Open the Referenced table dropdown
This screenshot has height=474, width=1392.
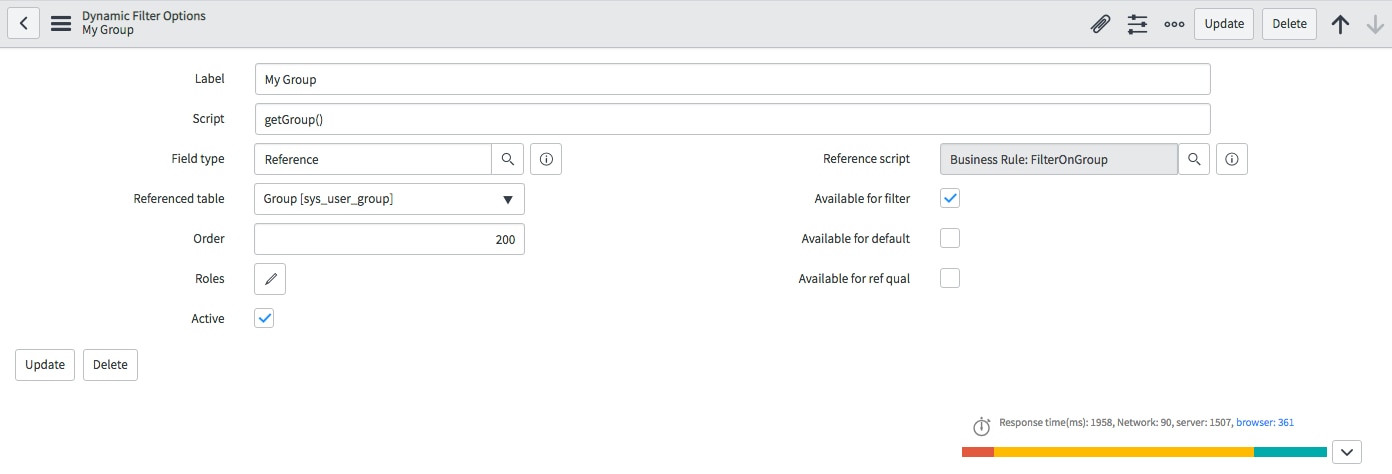(x=389, y=199)
